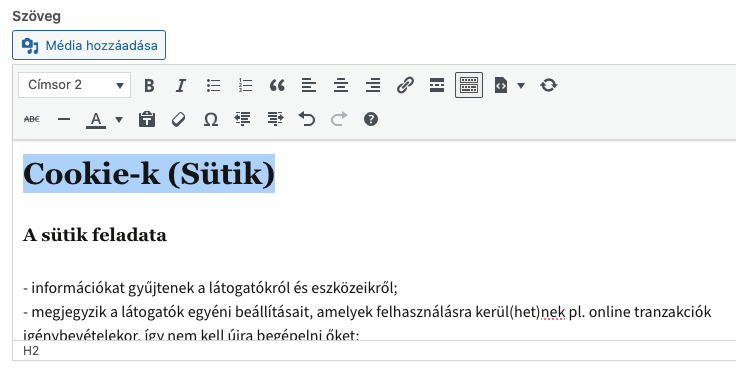Open the special character (Omega) dialog

click(211, 119)
